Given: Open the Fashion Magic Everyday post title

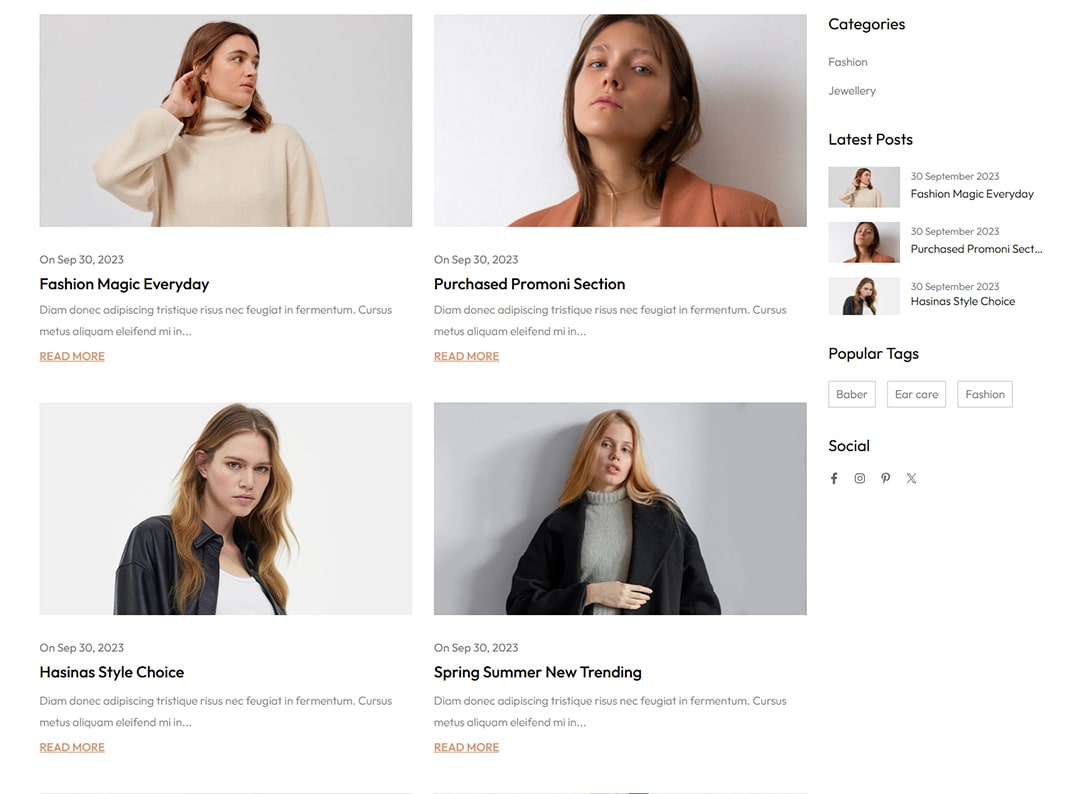Looking at the screenshot, I should [124, 284].
